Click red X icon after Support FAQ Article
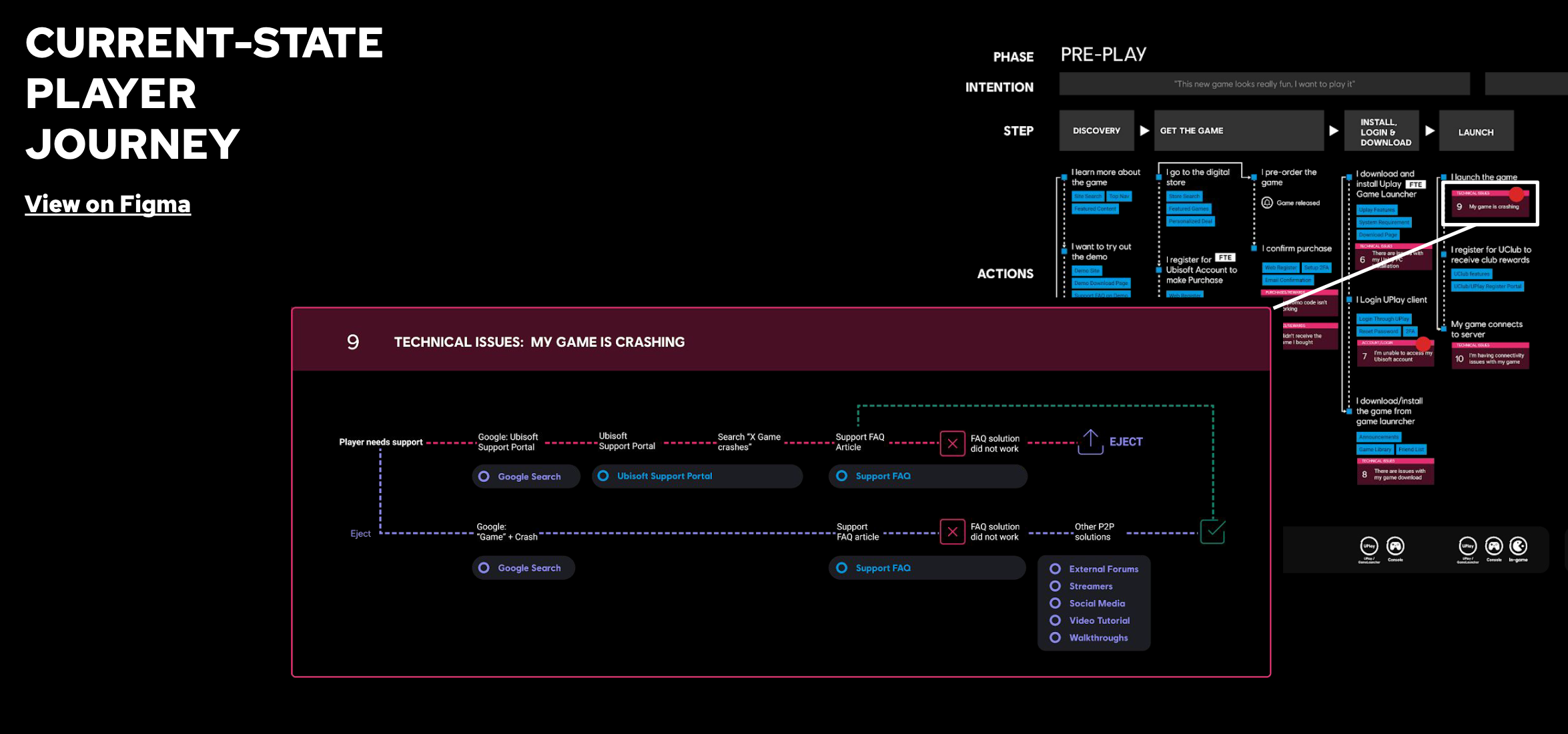The width and height of the screenshot is (1568, 734). (952, 443)
